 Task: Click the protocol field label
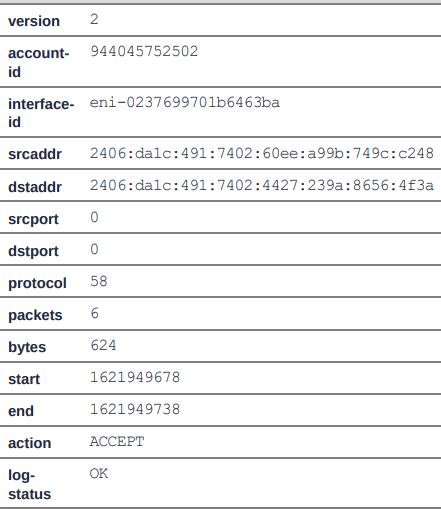click(x=37, y=283)
